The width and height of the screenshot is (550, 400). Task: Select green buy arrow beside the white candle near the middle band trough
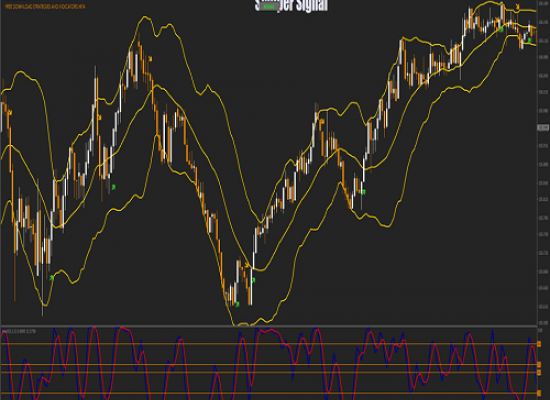click(x=253, y=280)
